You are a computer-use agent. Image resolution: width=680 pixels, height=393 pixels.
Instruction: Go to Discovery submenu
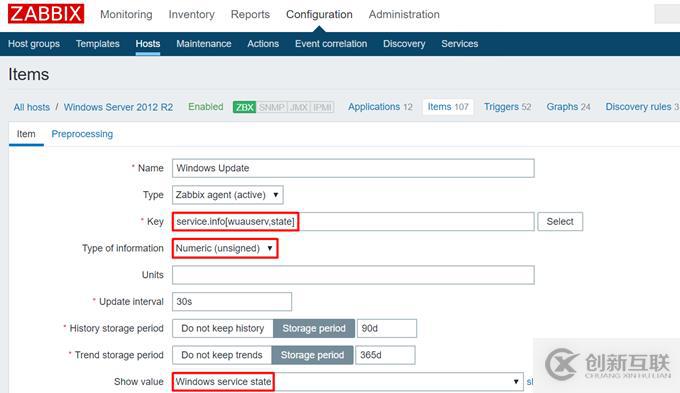(404, 44)
